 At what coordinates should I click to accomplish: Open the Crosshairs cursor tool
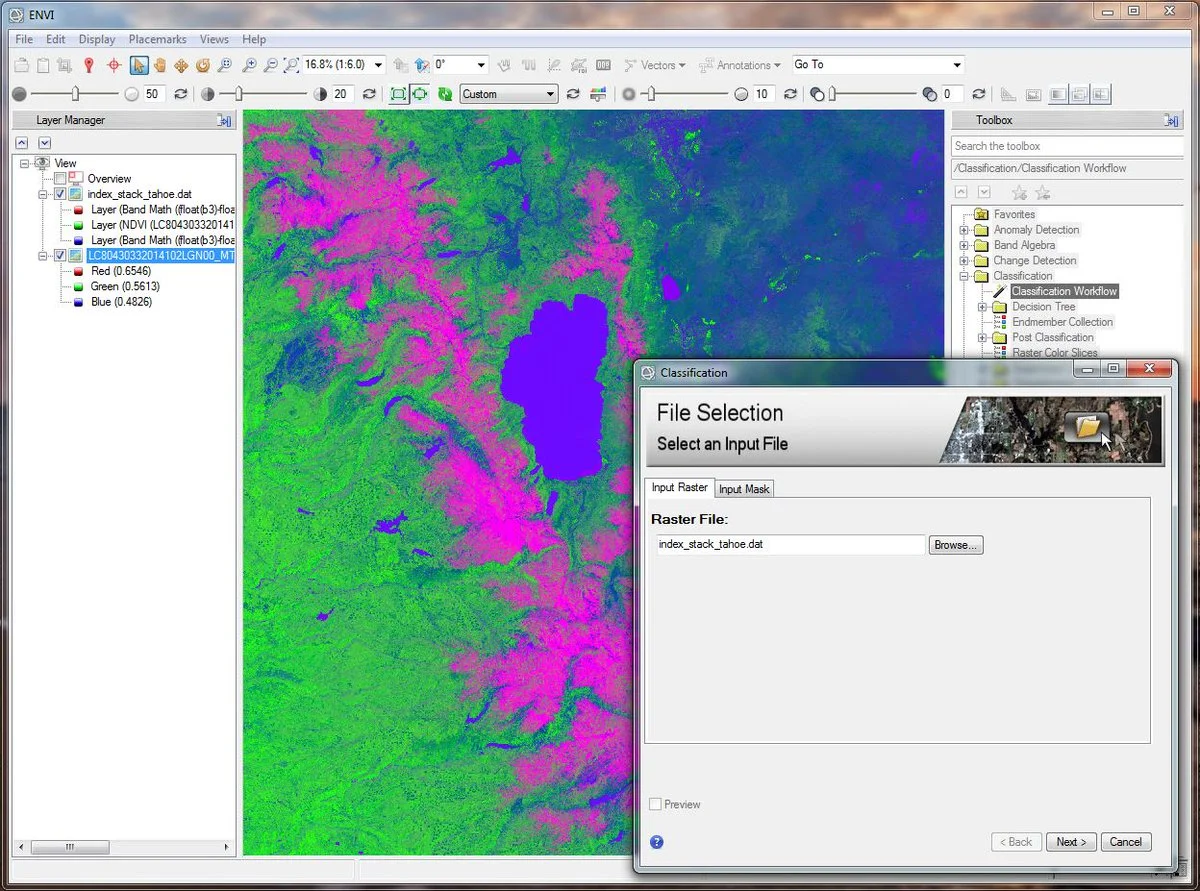click(x=112, y=64)
